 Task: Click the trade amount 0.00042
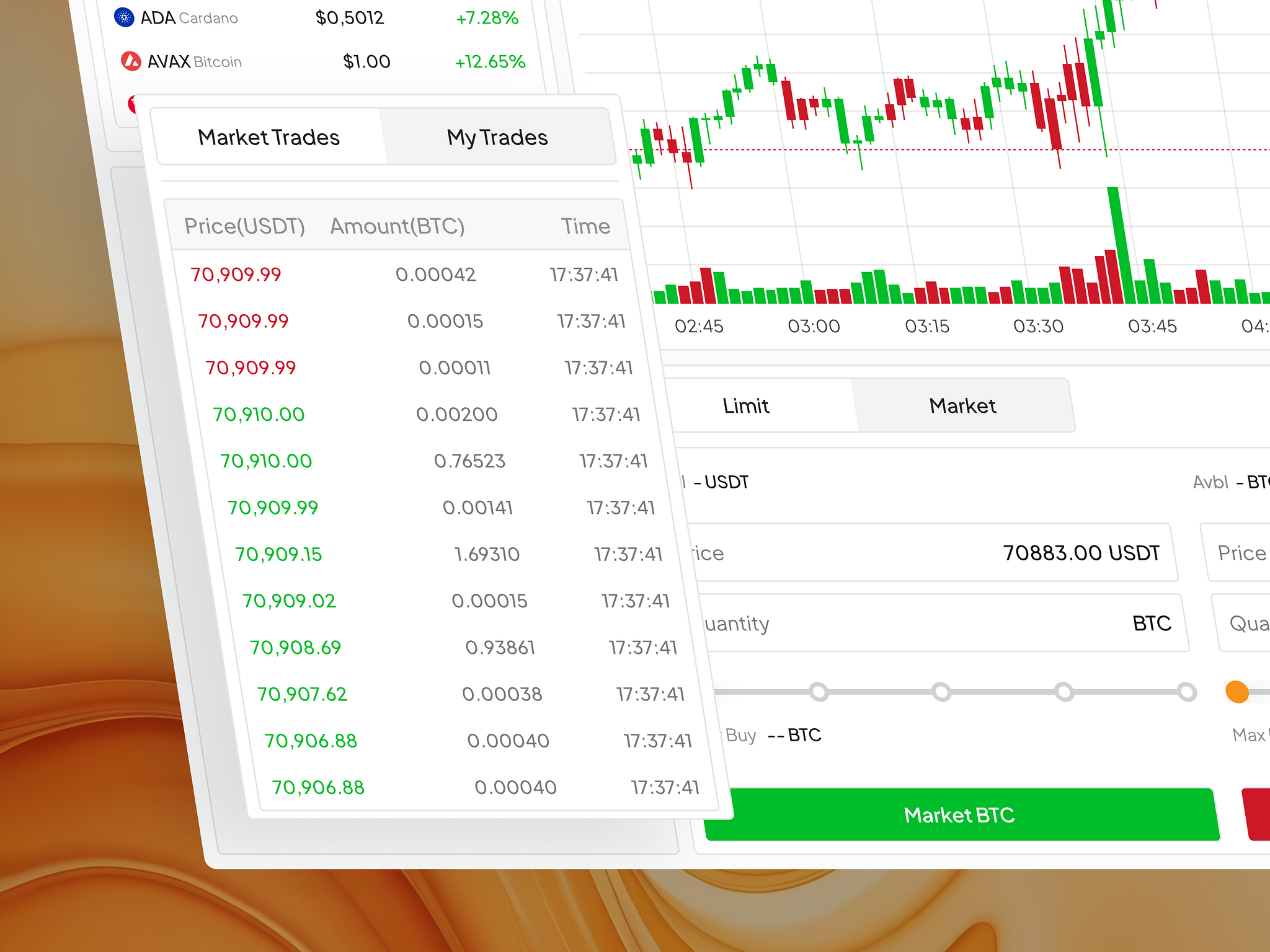tap(436, 275)
